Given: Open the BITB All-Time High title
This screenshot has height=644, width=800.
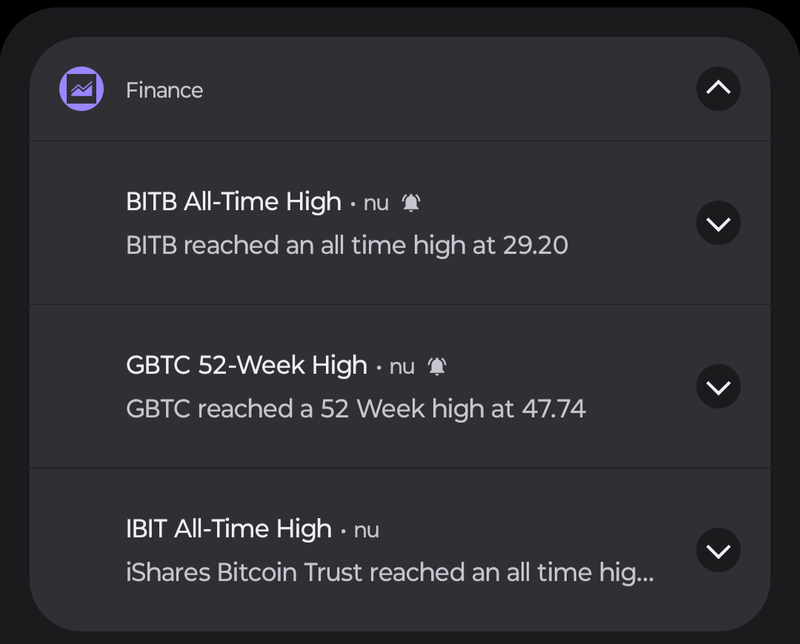Looking at the screenshot, I should [x=234, y=202].
